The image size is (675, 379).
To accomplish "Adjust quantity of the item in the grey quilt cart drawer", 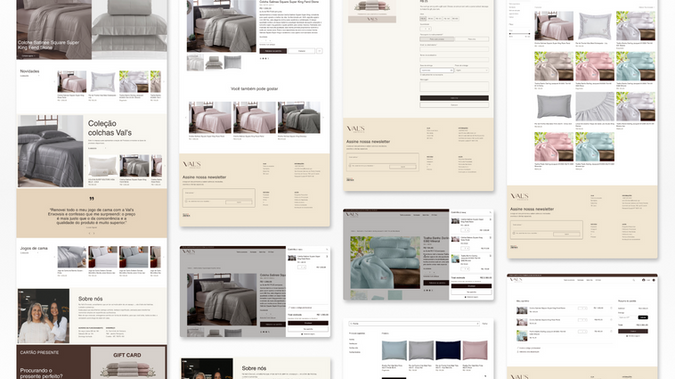I will click(302, 267).
